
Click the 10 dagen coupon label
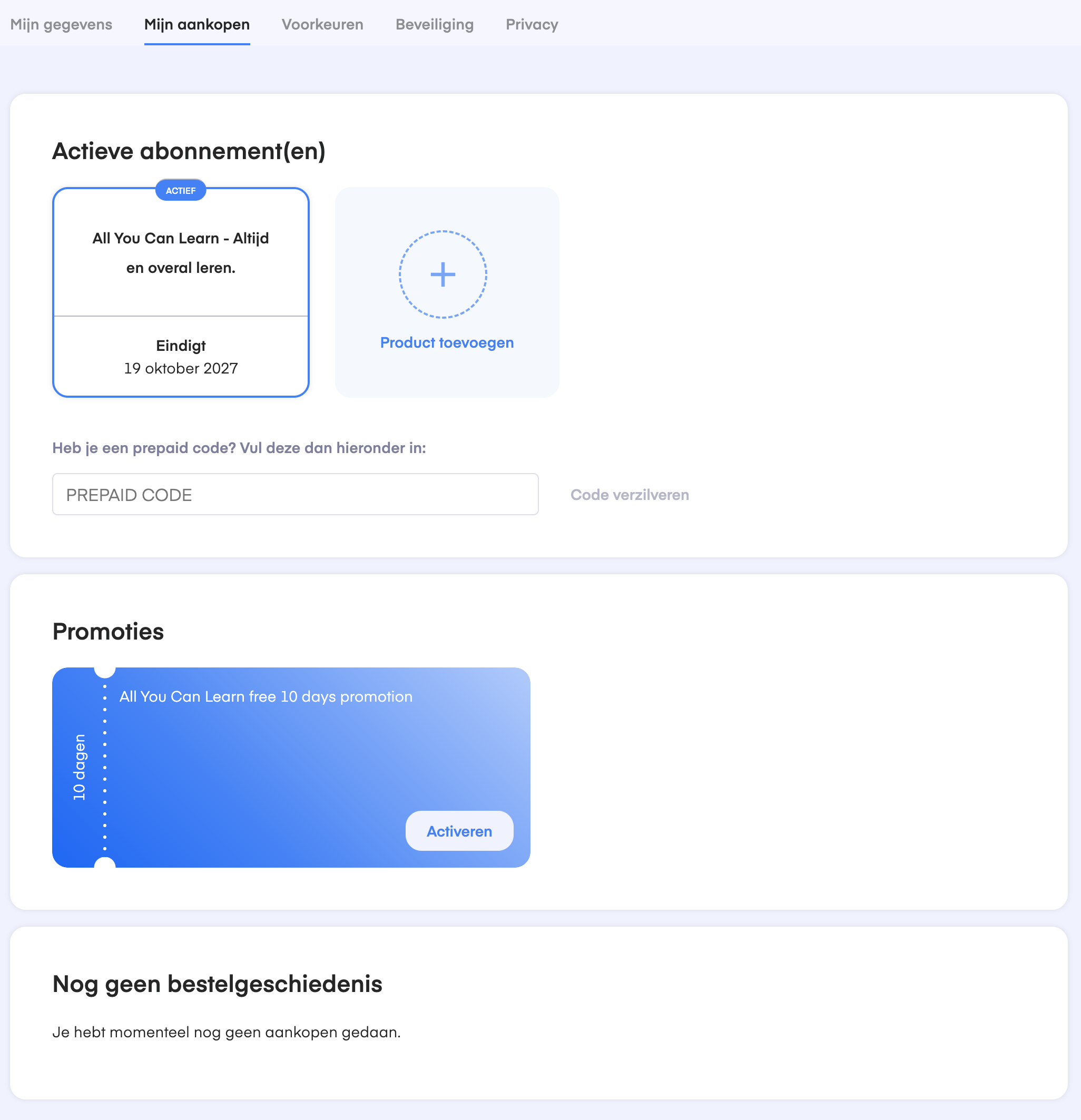[x=80, y=767]
